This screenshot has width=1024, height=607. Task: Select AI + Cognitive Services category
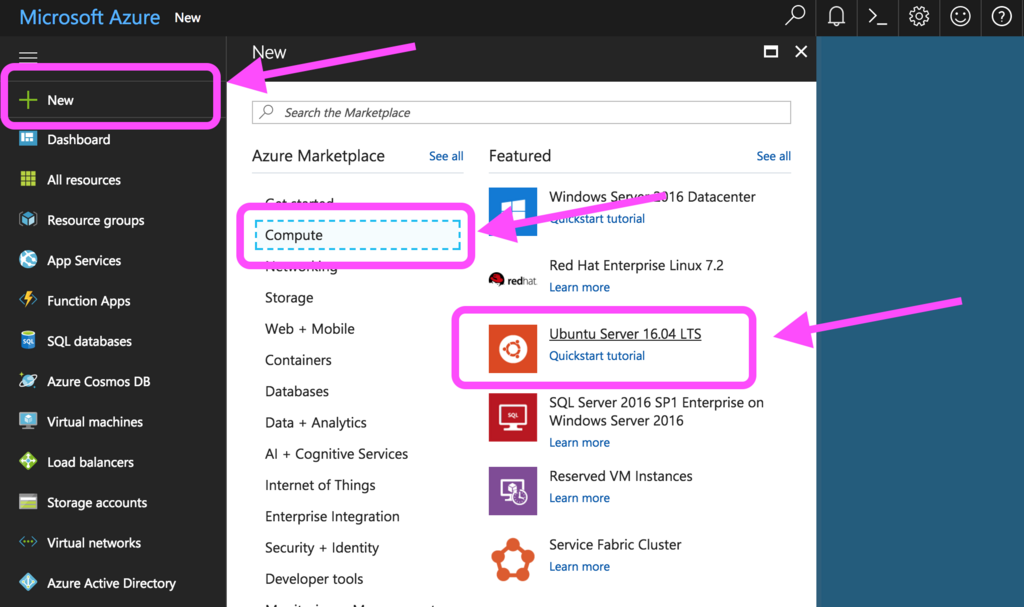coord(336,454)
